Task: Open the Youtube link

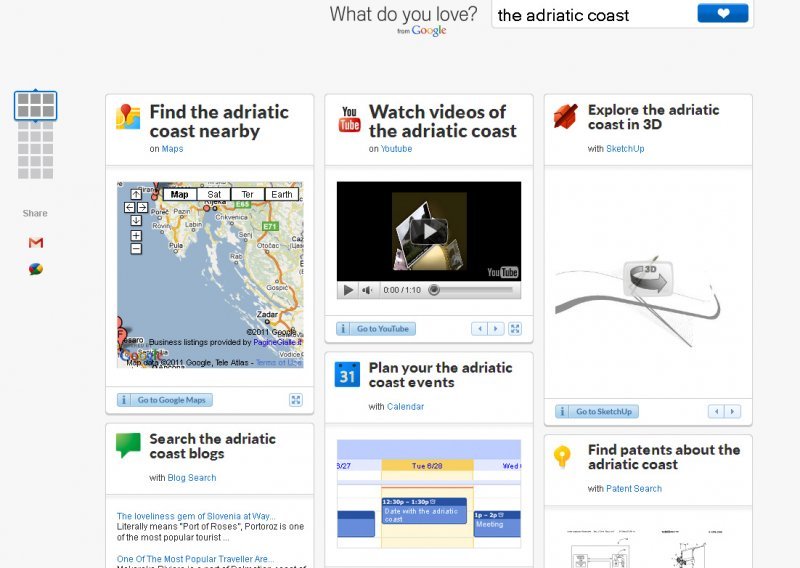Action: [x=396, y=149]
